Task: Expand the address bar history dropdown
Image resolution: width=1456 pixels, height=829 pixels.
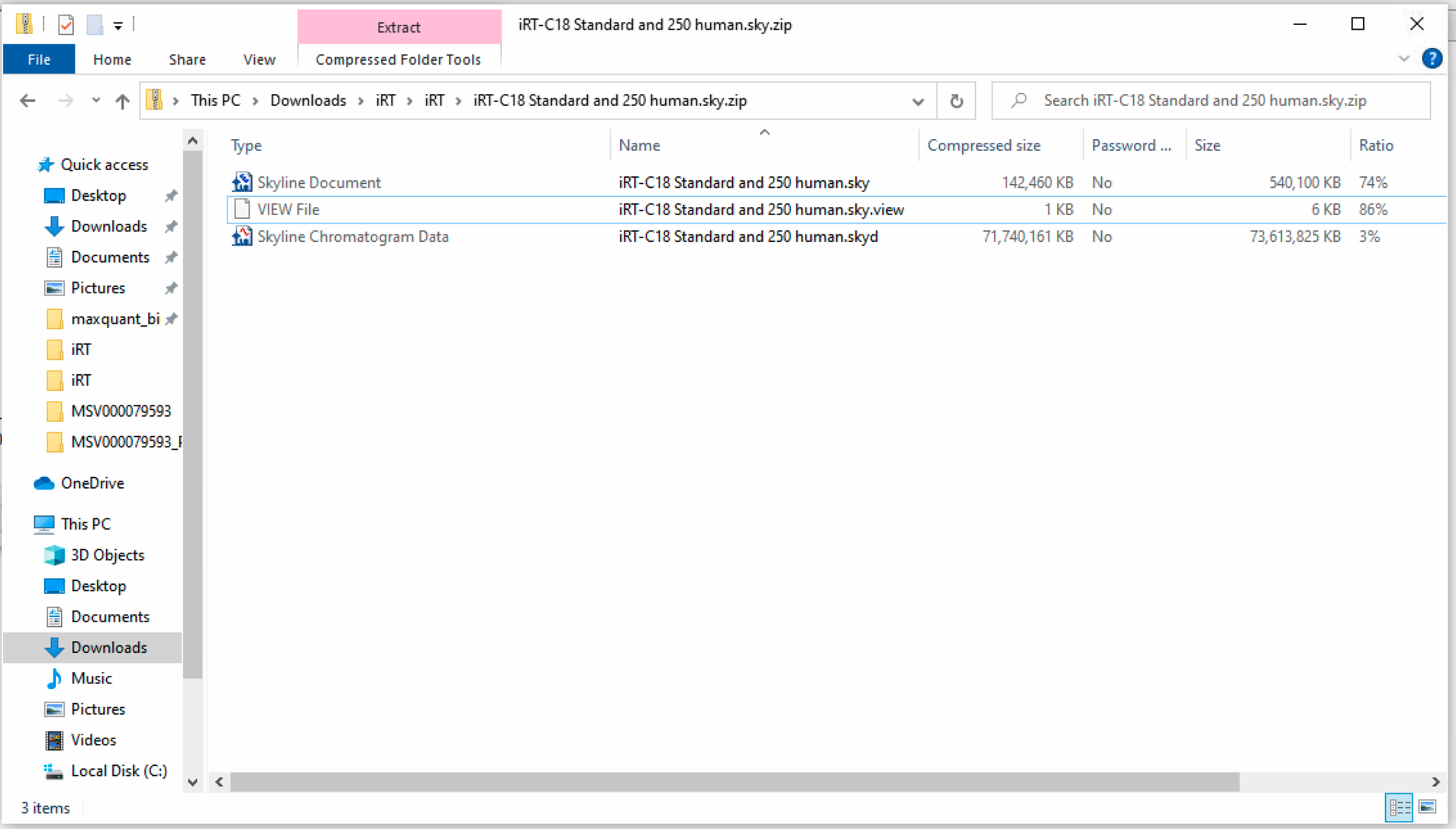Action: pyautogui.click(x=918, y=101)
